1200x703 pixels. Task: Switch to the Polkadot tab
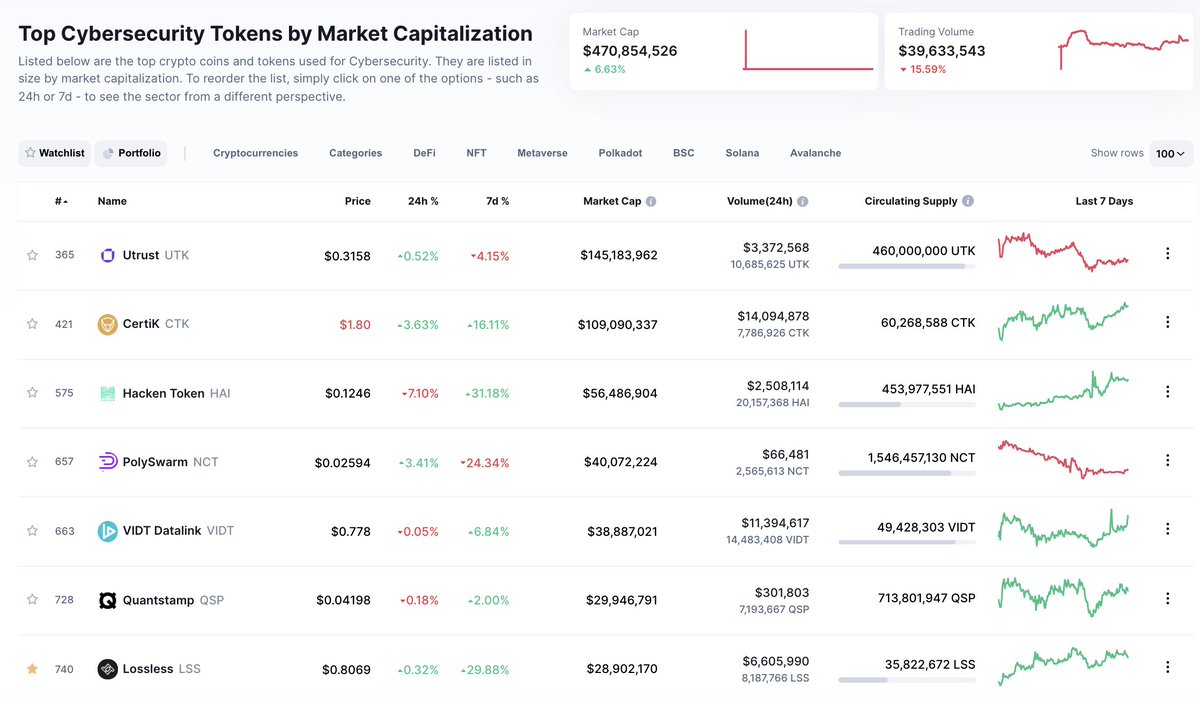[x=620, y=153]
